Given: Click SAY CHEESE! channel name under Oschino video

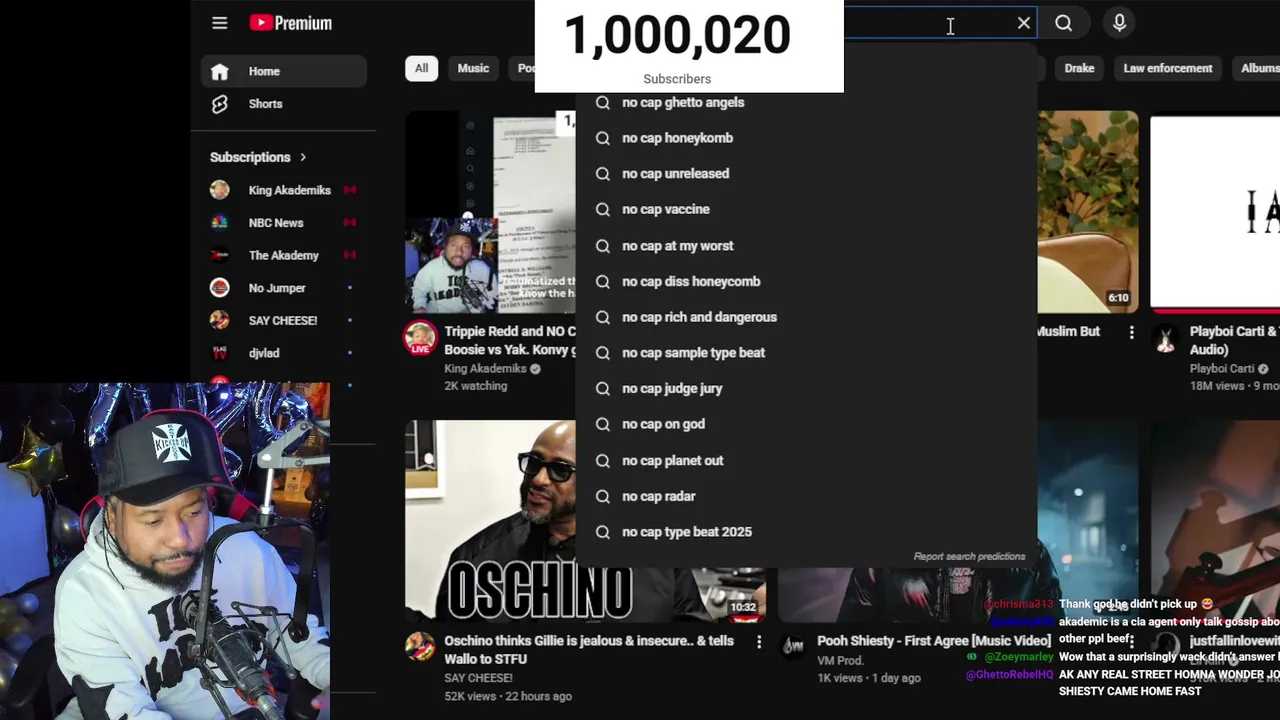Looking at the screenshot, I should tap(478, 678).
